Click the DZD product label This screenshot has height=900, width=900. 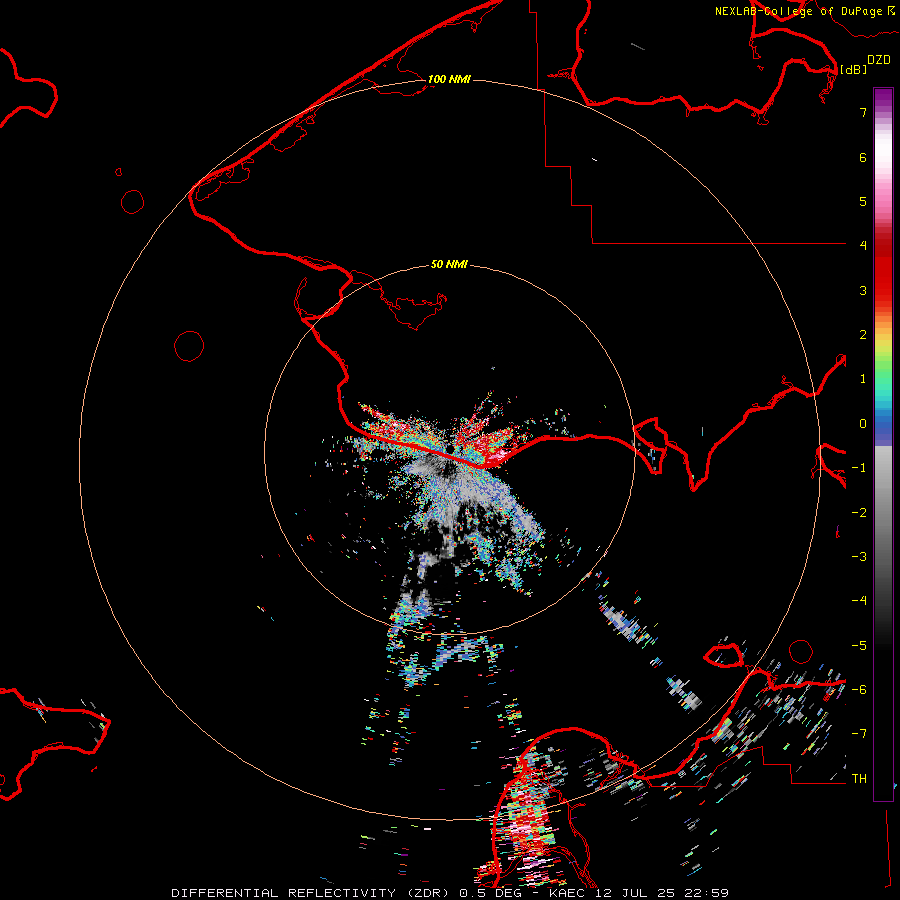point(879,60)
